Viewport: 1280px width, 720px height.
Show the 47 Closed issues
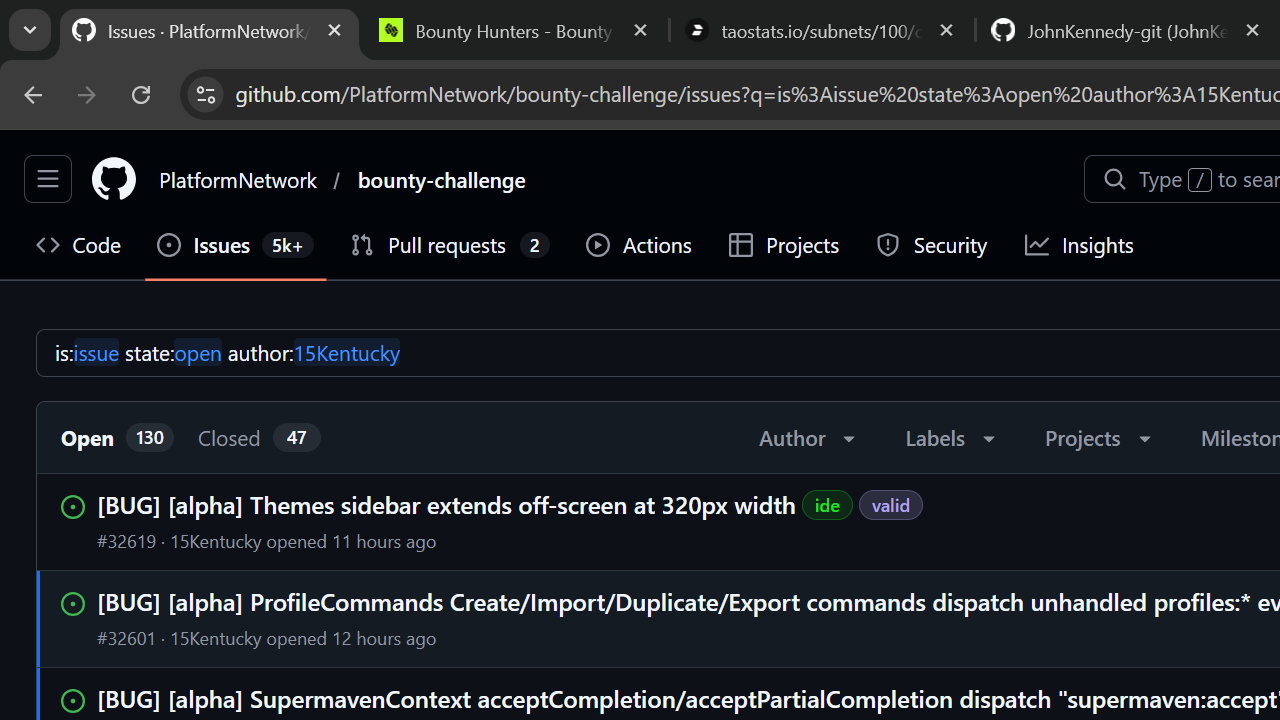(x=259, y=438)
